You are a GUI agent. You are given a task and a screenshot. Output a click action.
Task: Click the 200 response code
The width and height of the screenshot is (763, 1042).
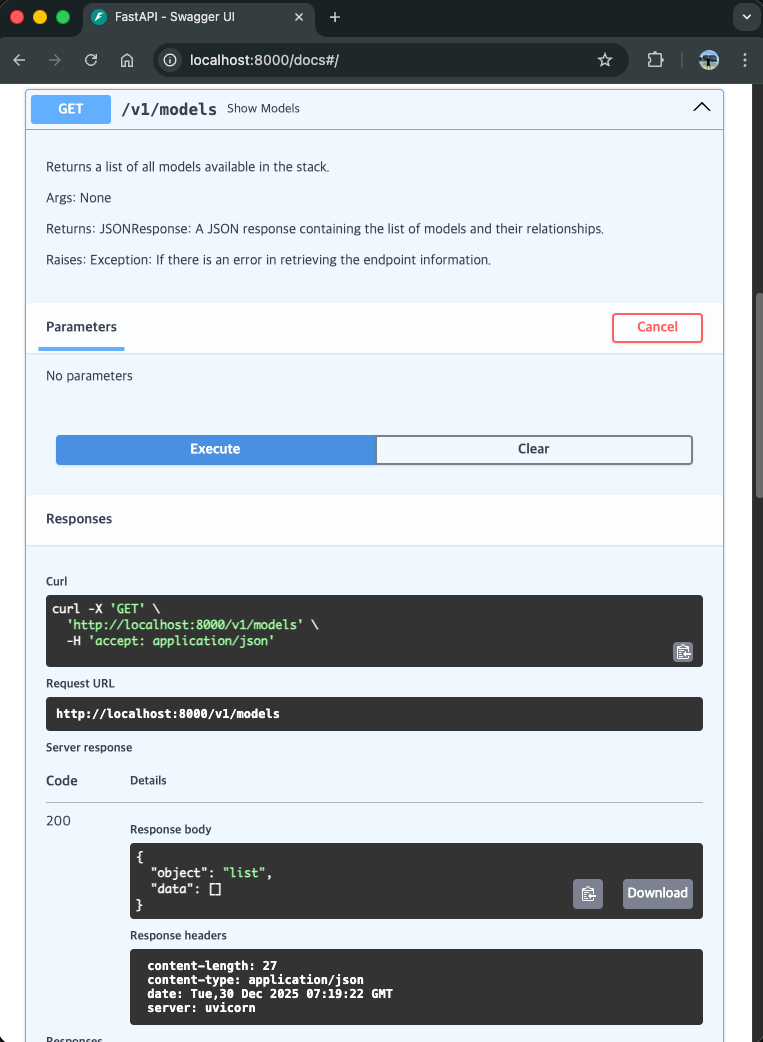point(58,821)
